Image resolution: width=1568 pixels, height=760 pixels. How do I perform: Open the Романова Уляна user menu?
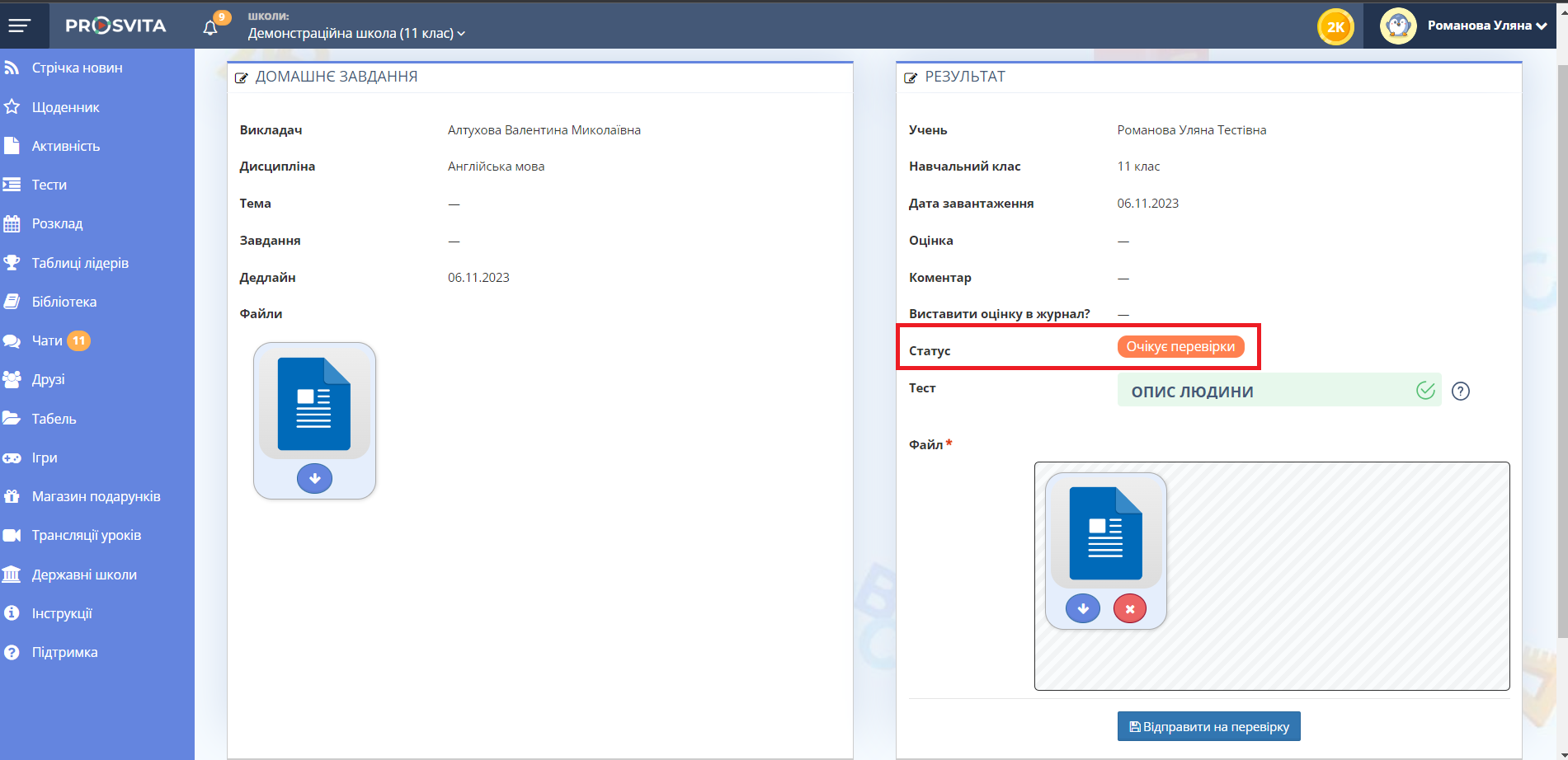[x=1486, y=26]
